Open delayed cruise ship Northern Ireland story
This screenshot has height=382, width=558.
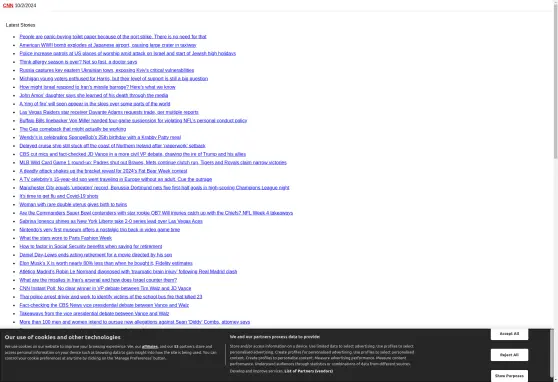click(x=112, y=146)
